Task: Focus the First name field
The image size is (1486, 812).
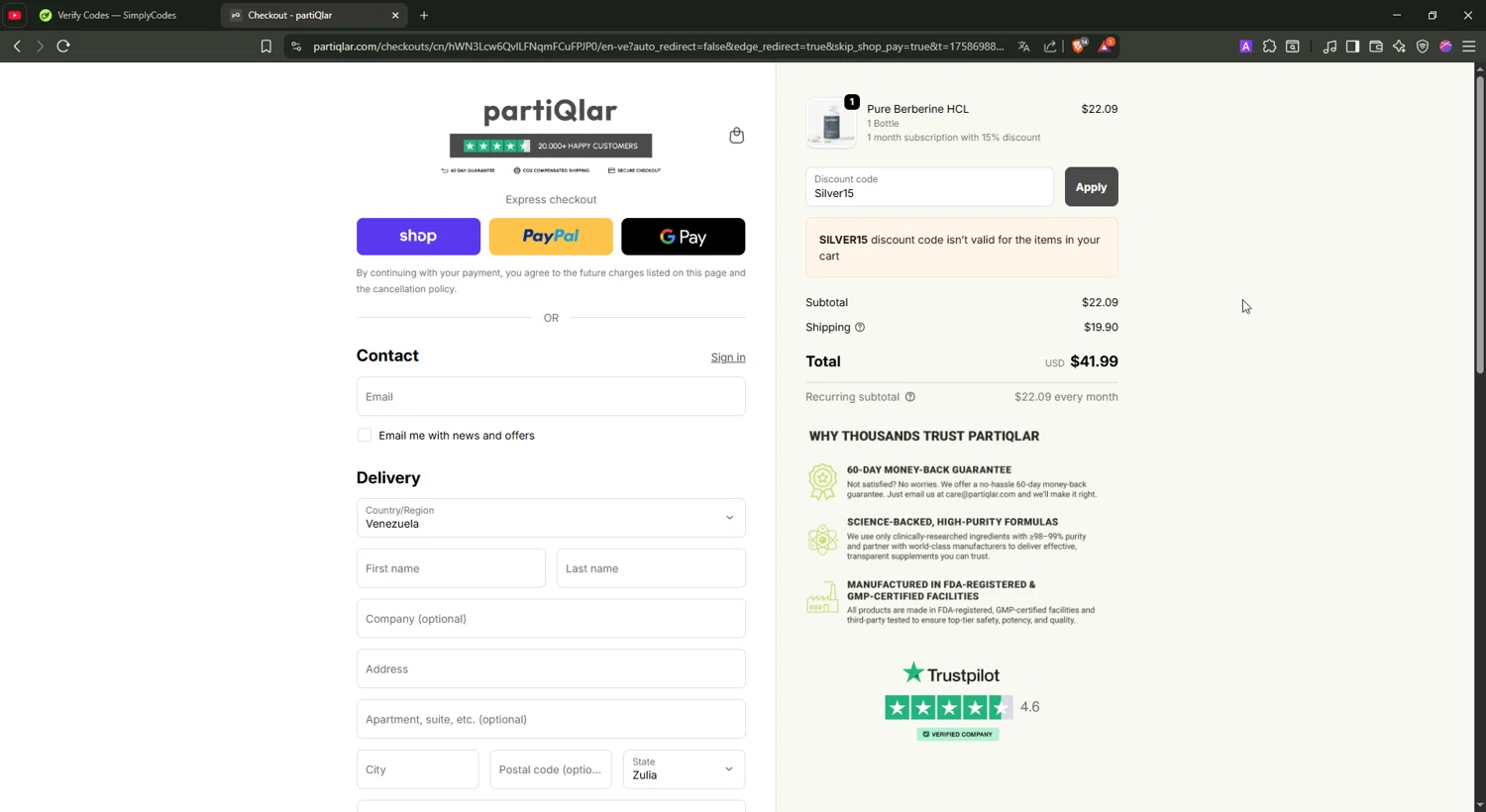Action: tap(451, 568)
